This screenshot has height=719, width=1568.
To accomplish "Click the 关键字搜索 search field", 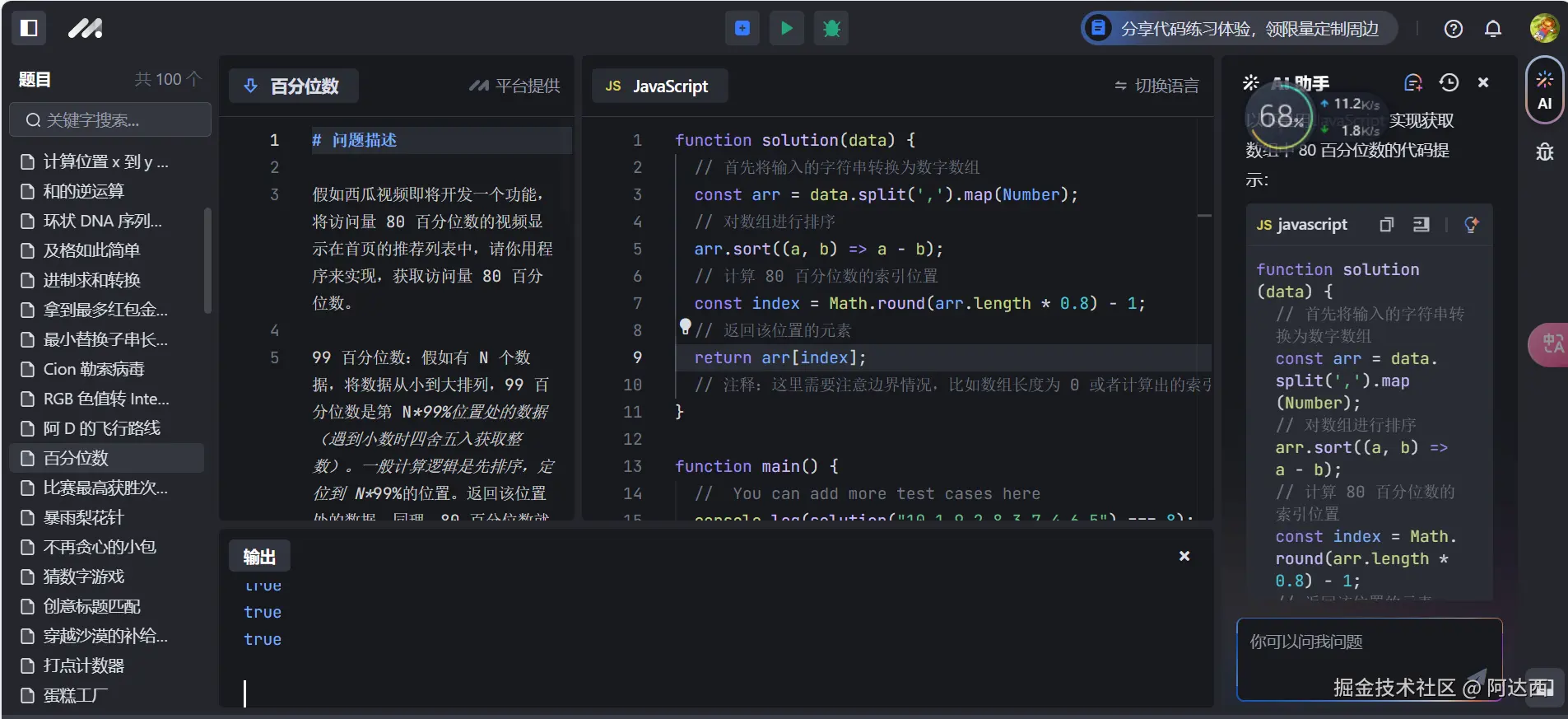I will [110, 120].
